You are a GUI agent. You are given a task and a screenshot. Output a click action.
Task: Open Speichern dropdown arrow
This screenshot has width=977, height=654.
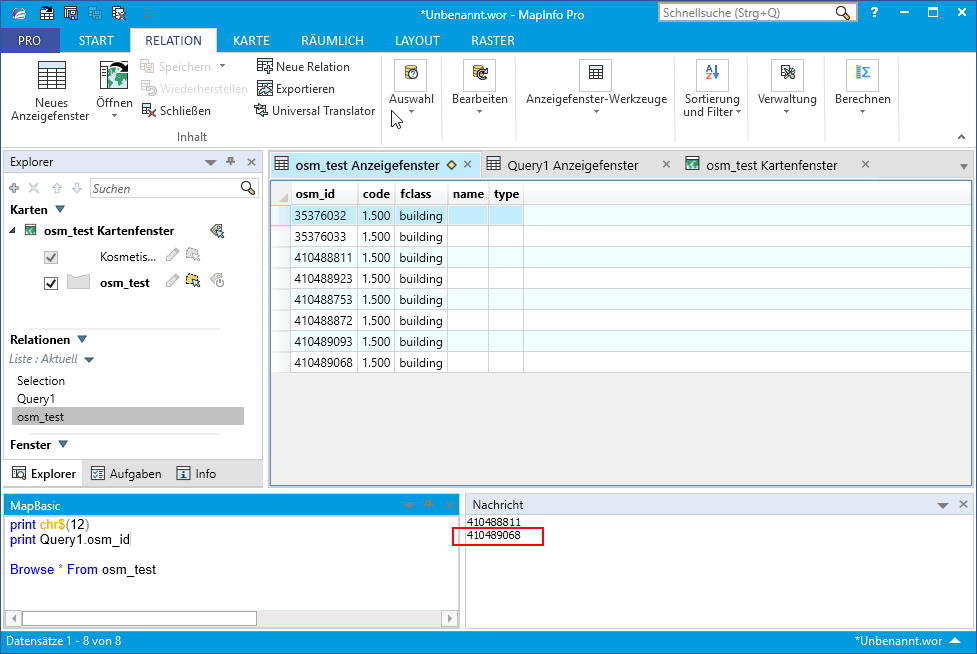point(222,66)
